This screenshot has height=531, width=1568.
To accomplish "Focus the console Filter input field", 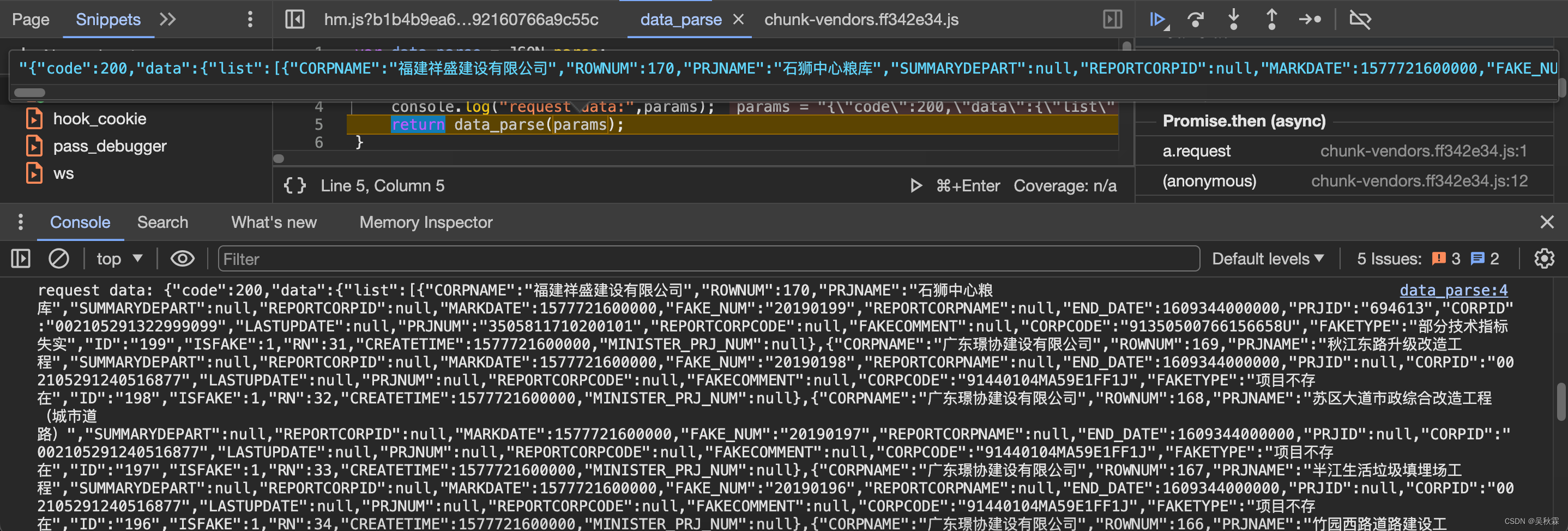I will (x=709, y=260).
